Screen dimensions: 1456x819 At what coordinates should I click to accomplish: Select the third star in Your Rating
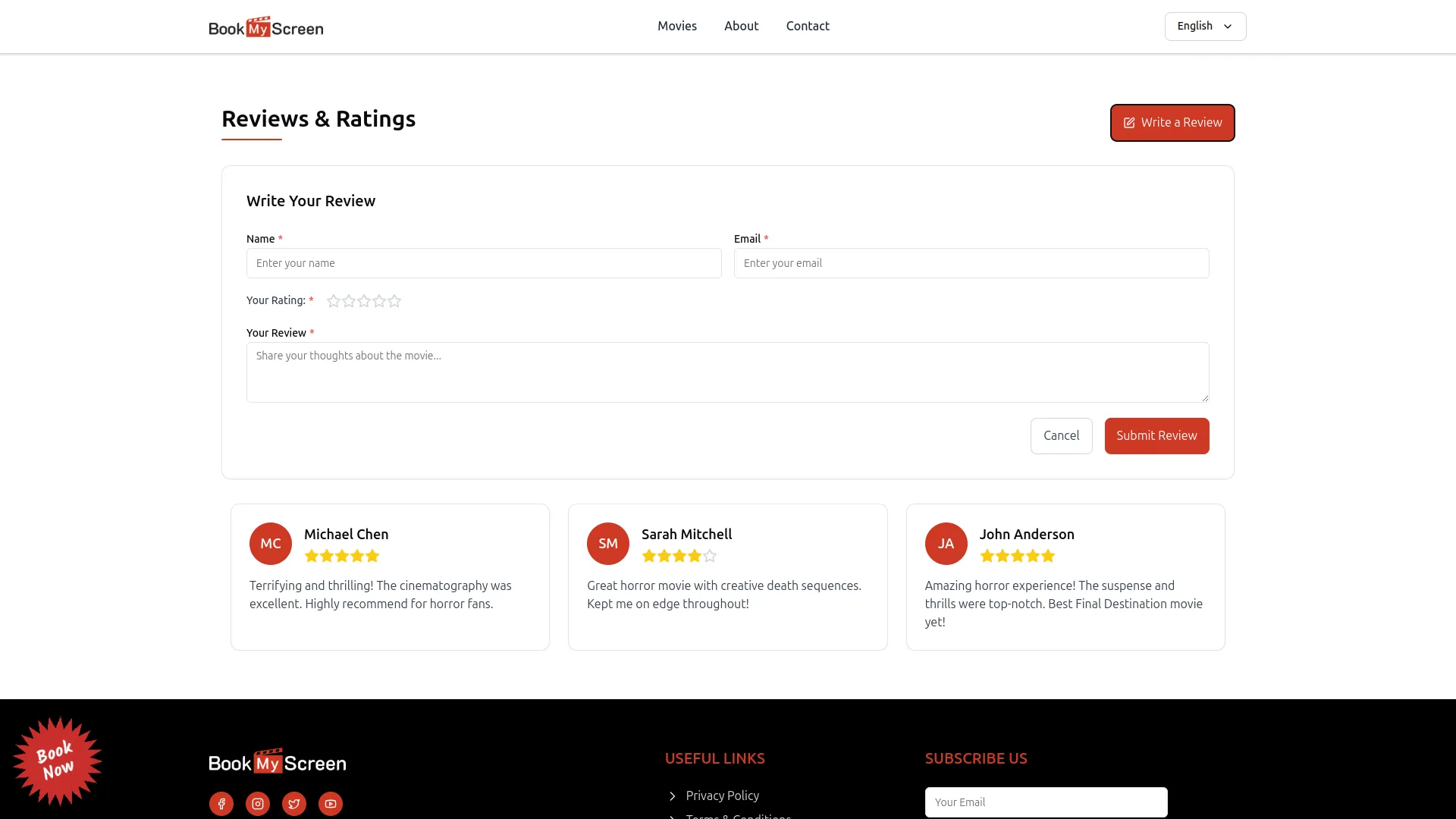click(x=363, y=301)
